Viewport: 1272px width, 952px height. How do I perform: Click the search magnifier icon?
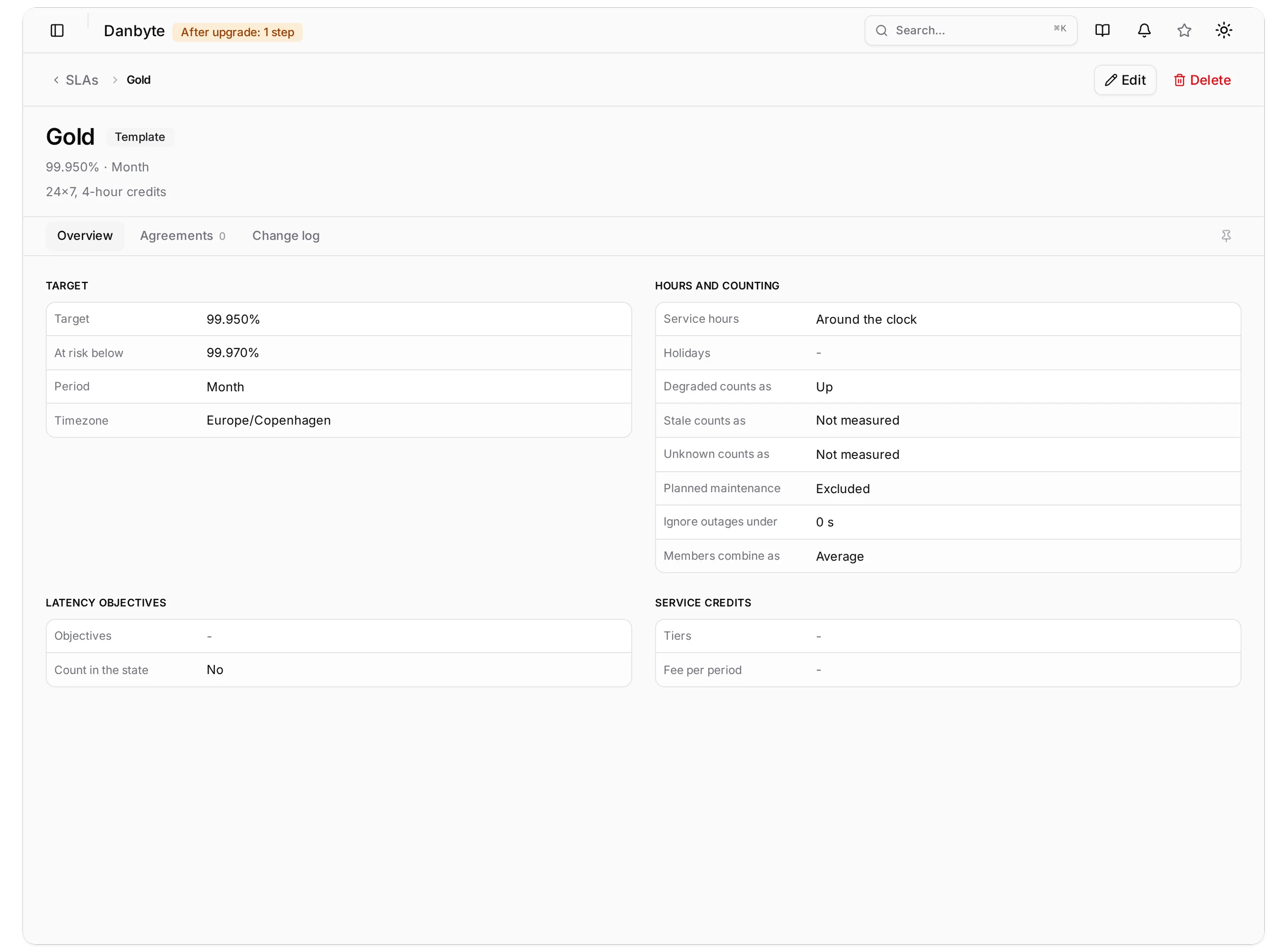tap(881, 30)
